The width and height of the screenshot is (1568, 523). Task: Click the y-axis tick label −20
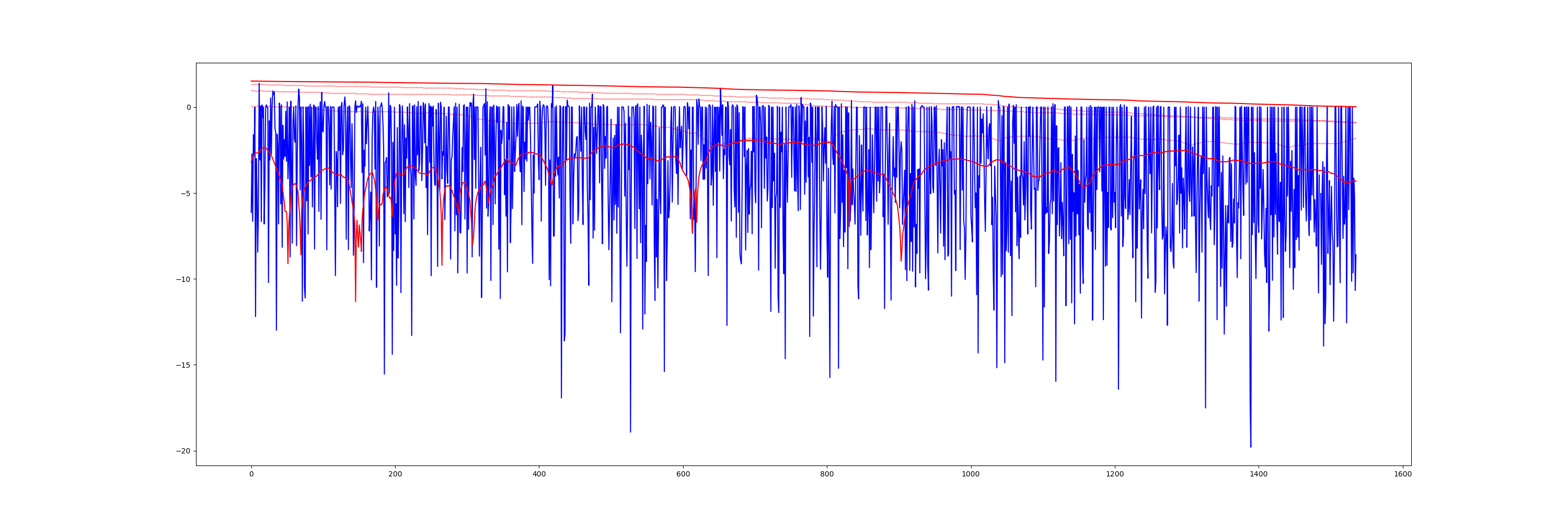[x=184, y=451]
